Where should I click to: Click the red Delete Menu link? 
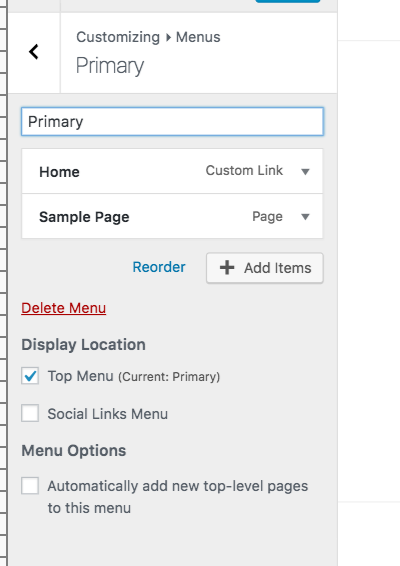click(x=64, y=308)
